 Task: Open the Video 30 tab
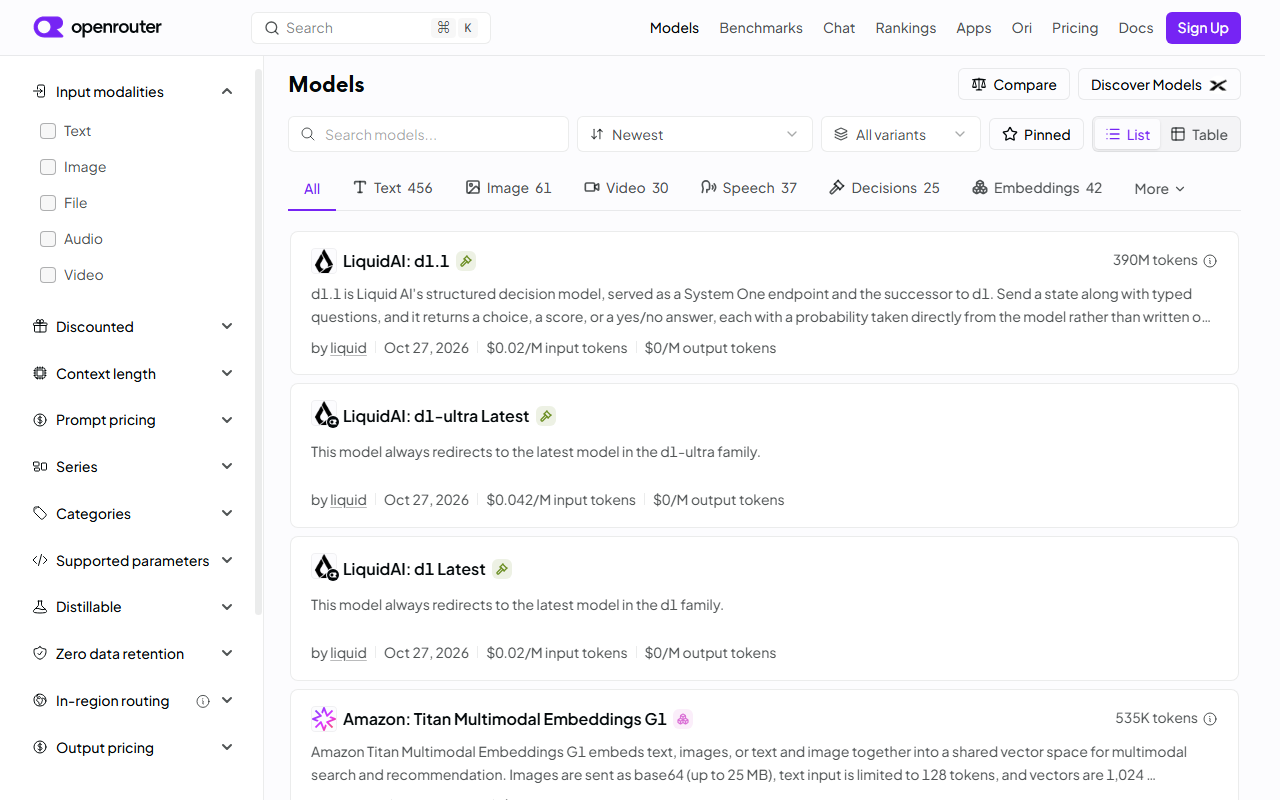(626, 188)
